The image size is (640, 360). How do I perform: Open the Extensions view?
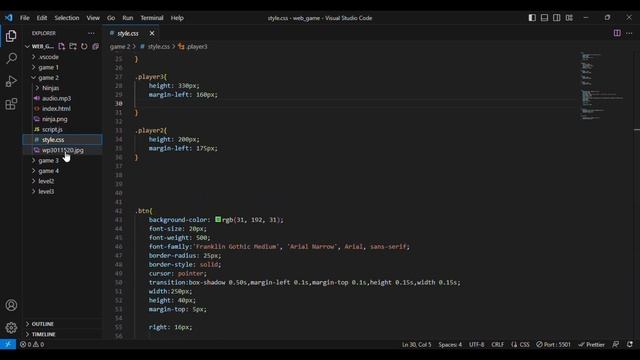11,104
